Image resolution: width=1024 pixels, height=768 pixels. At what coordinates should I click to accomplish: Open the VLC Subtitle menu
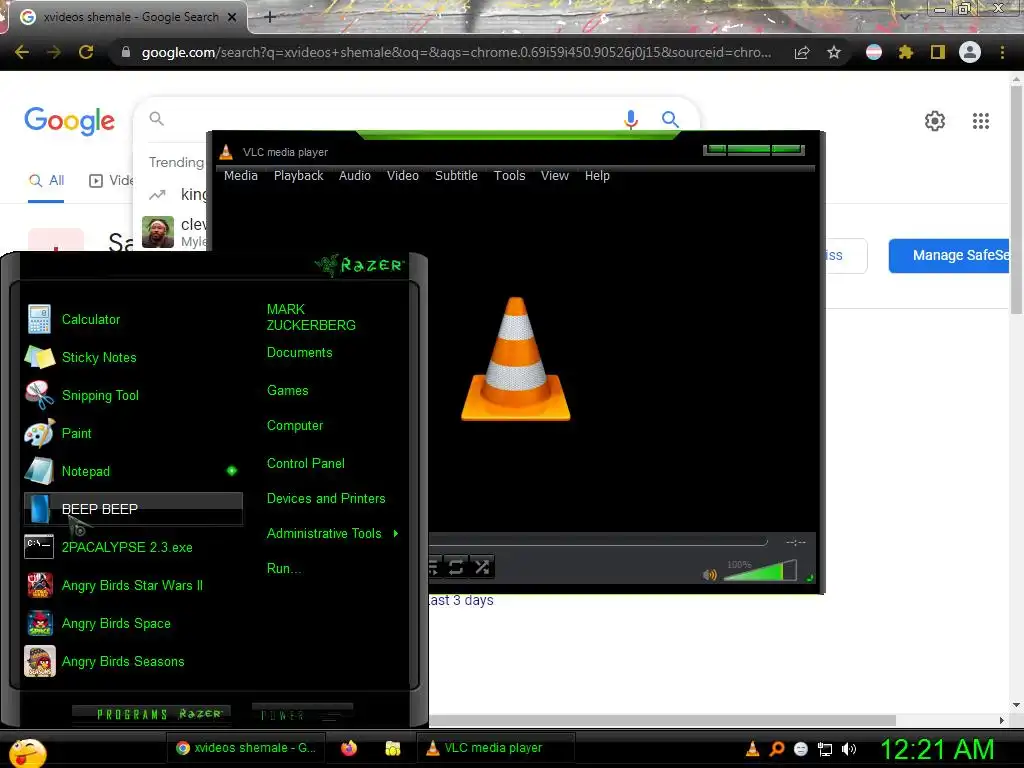pos(456,176)
